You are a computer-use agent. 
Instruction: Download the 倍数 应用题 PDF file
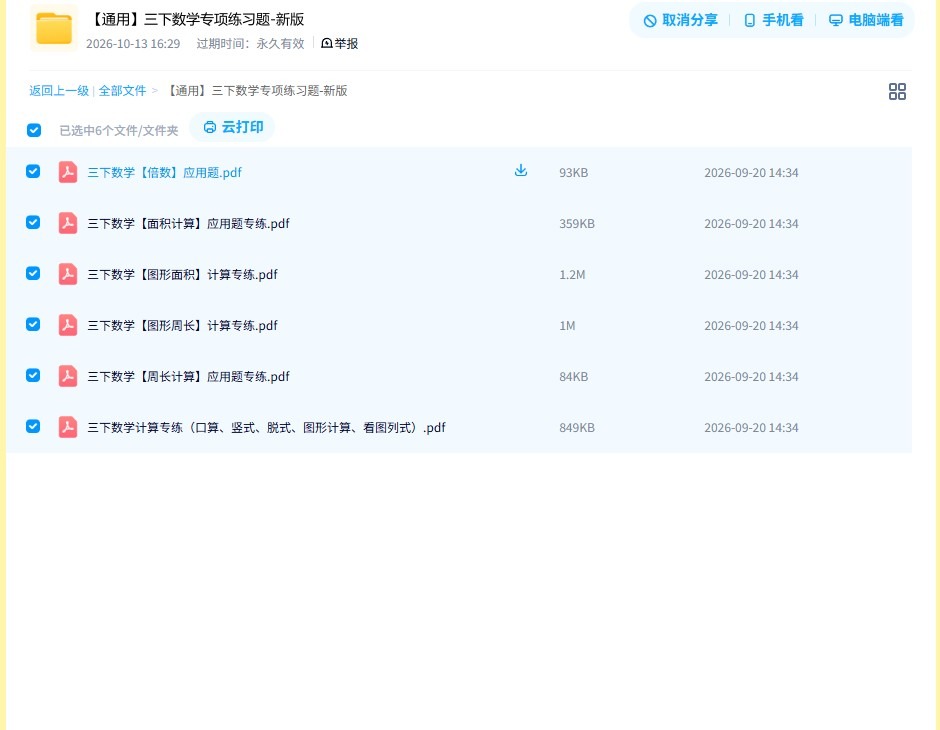tap(521, 171)
